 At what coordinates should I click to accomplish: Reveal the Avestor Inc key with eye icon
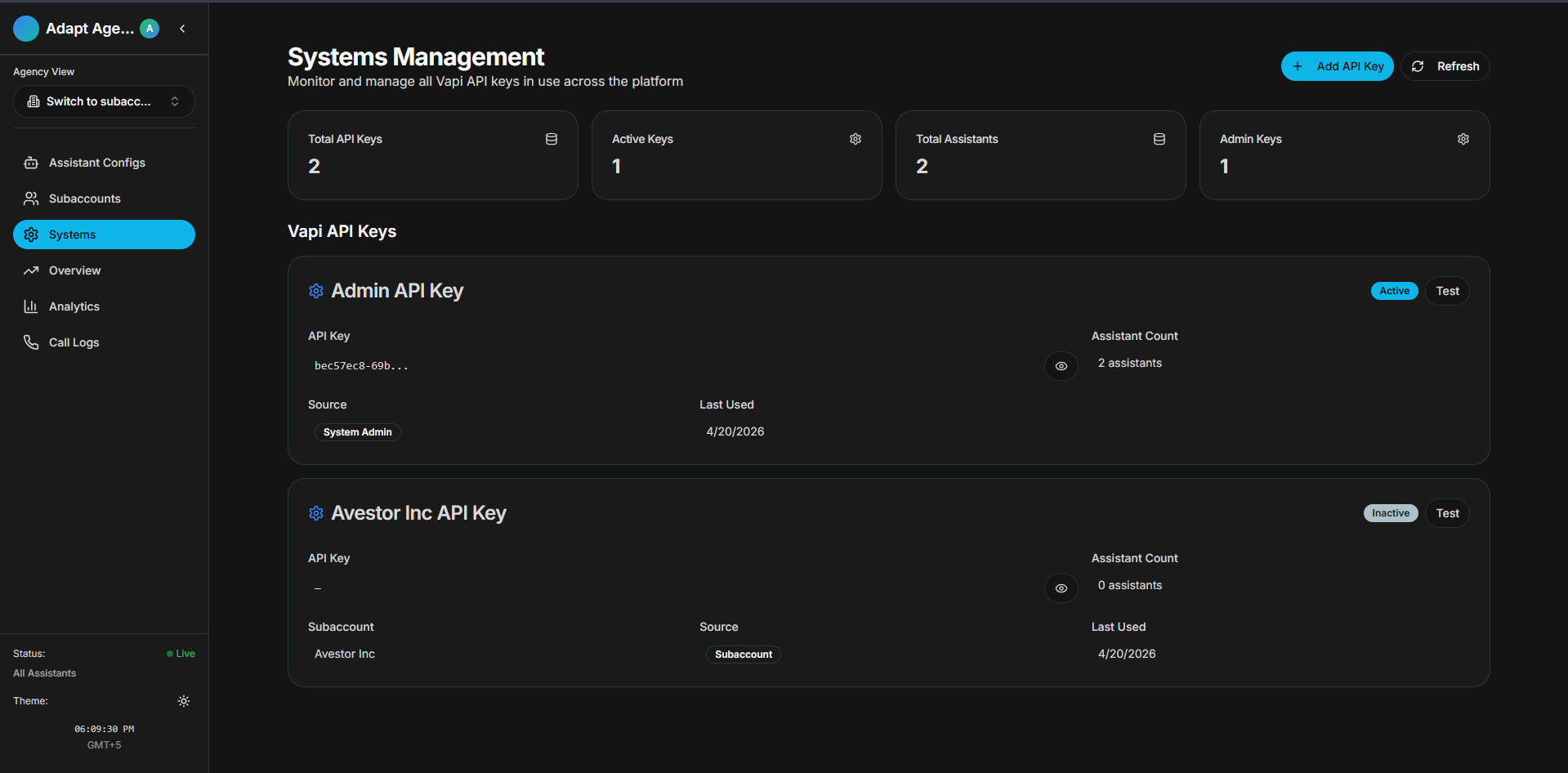tap(1061, 588)
